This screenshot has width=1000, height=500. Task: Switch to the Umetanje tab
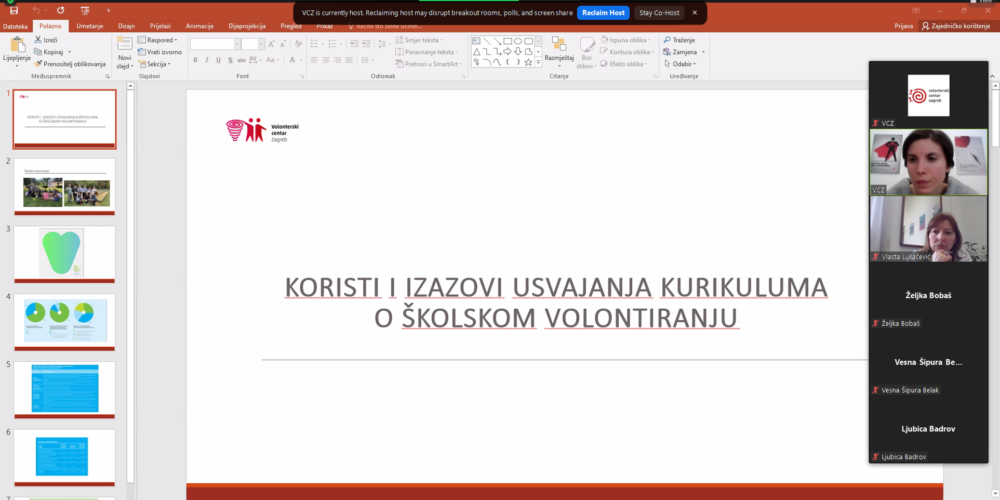click(x=89, y=26)
